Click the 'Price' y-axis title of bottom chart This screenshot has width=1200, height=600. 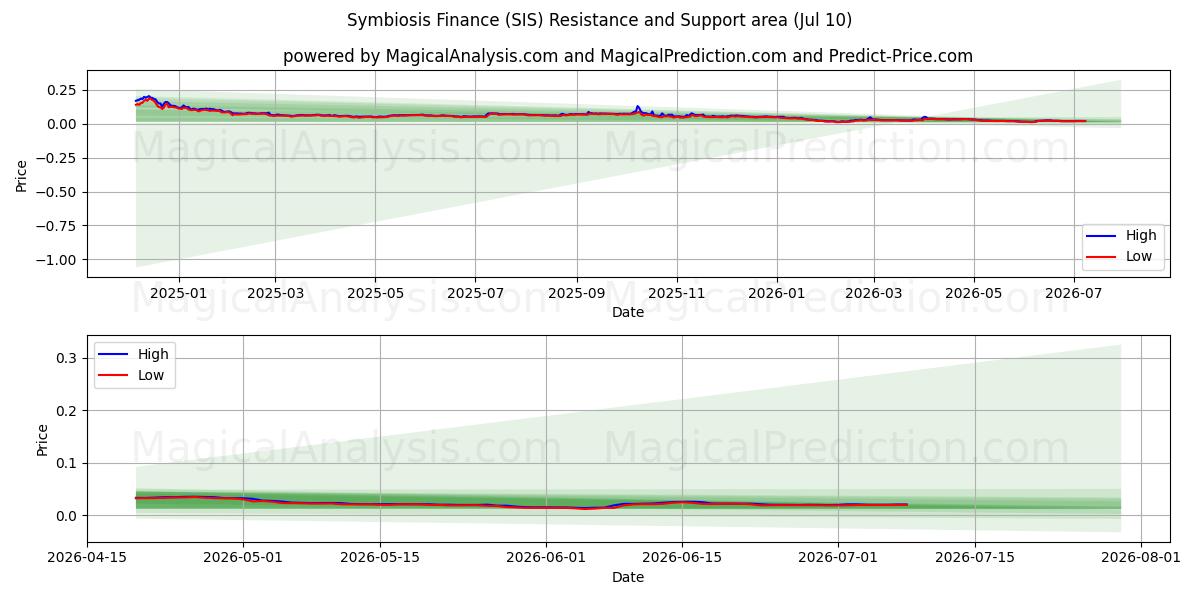click(x=42, y=440)
